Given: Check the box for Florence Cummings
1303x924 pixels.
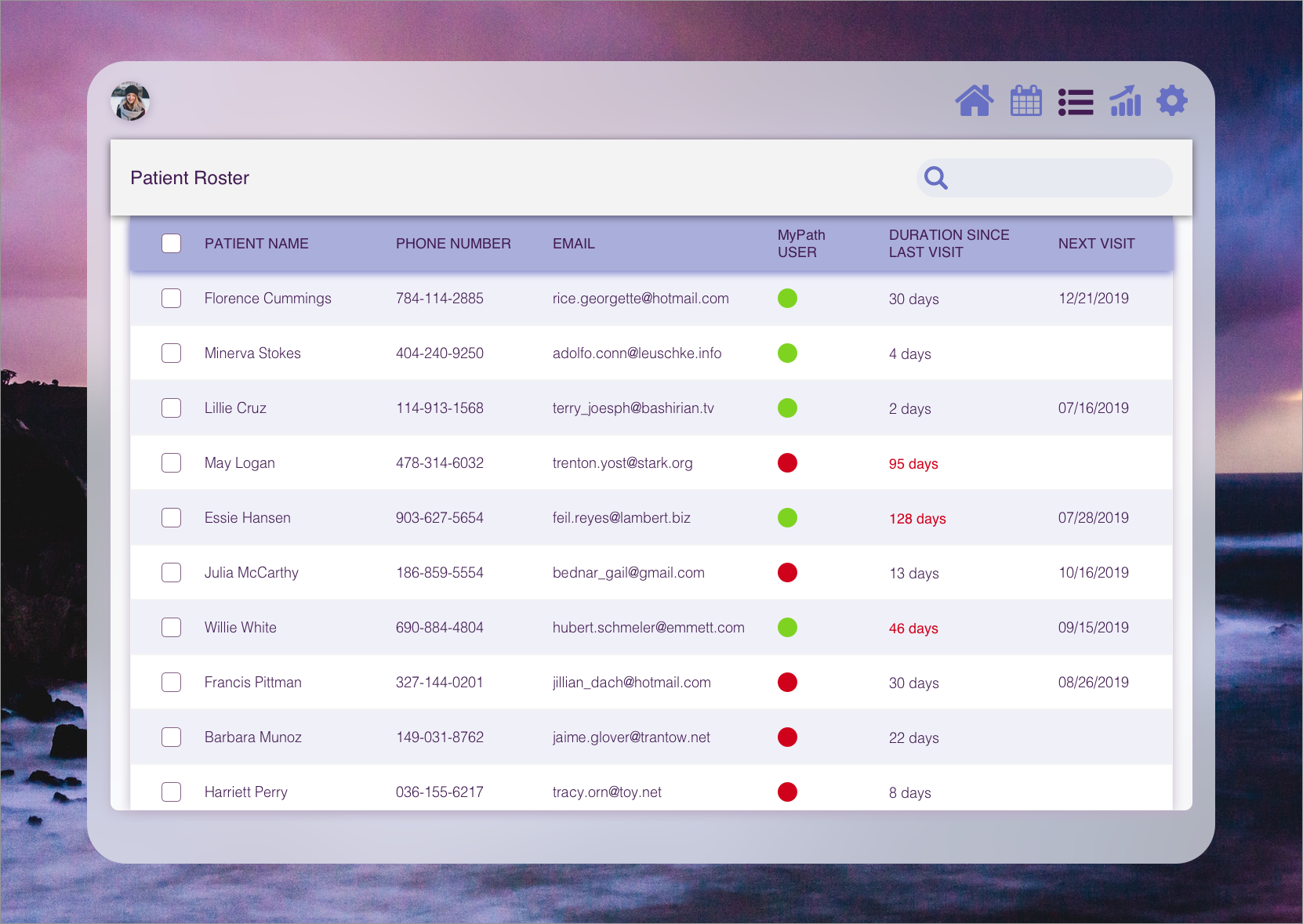Looking at the screenshot, I should [x=171, y=298].
